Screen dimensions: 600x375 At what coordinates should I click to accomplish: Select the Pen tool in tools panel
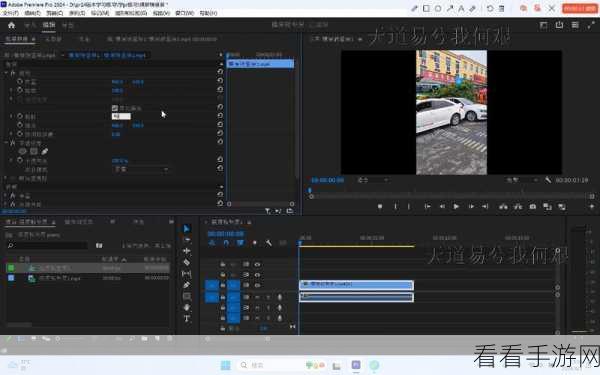(x=187, y=285)
